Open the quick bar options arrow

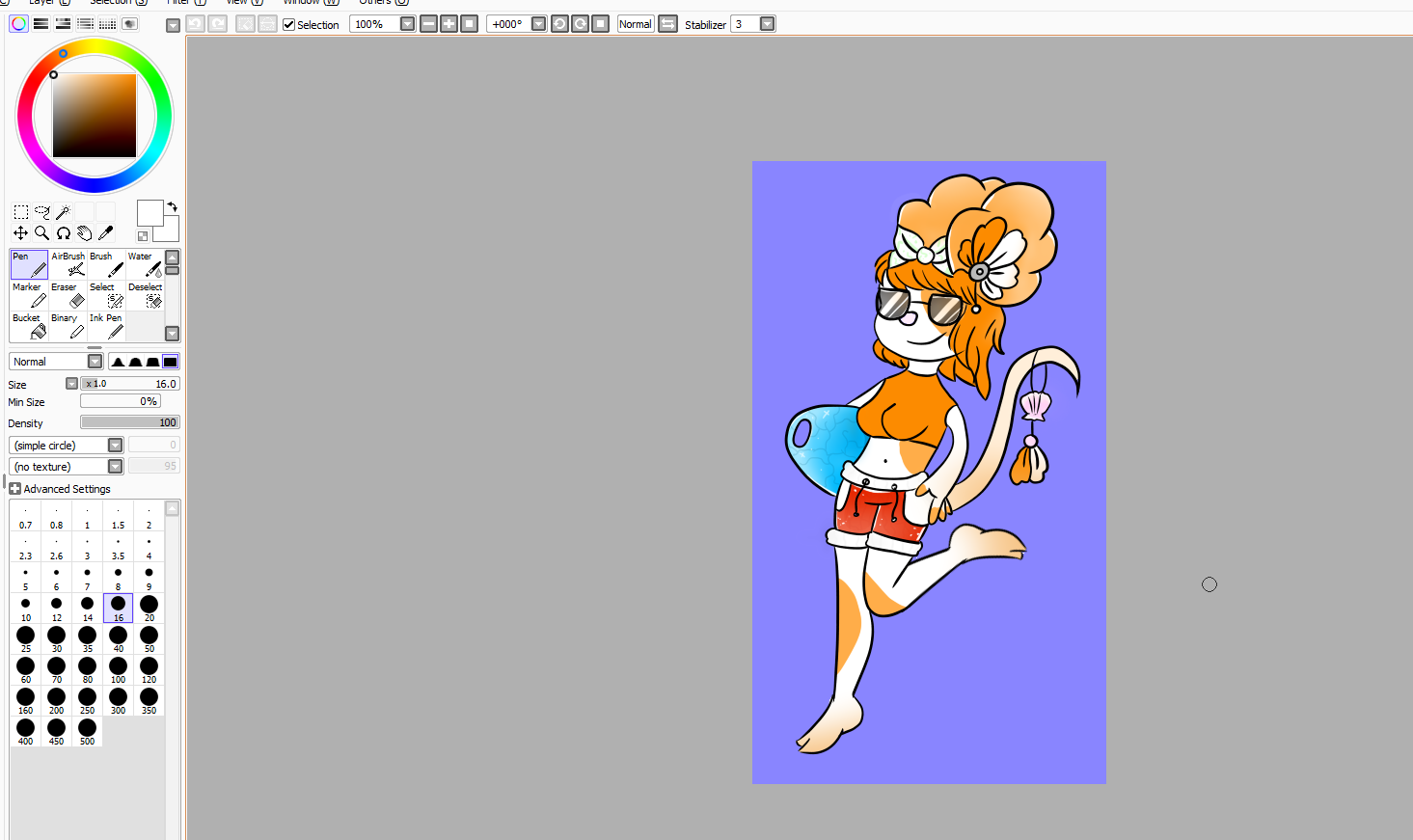[173, 26]
